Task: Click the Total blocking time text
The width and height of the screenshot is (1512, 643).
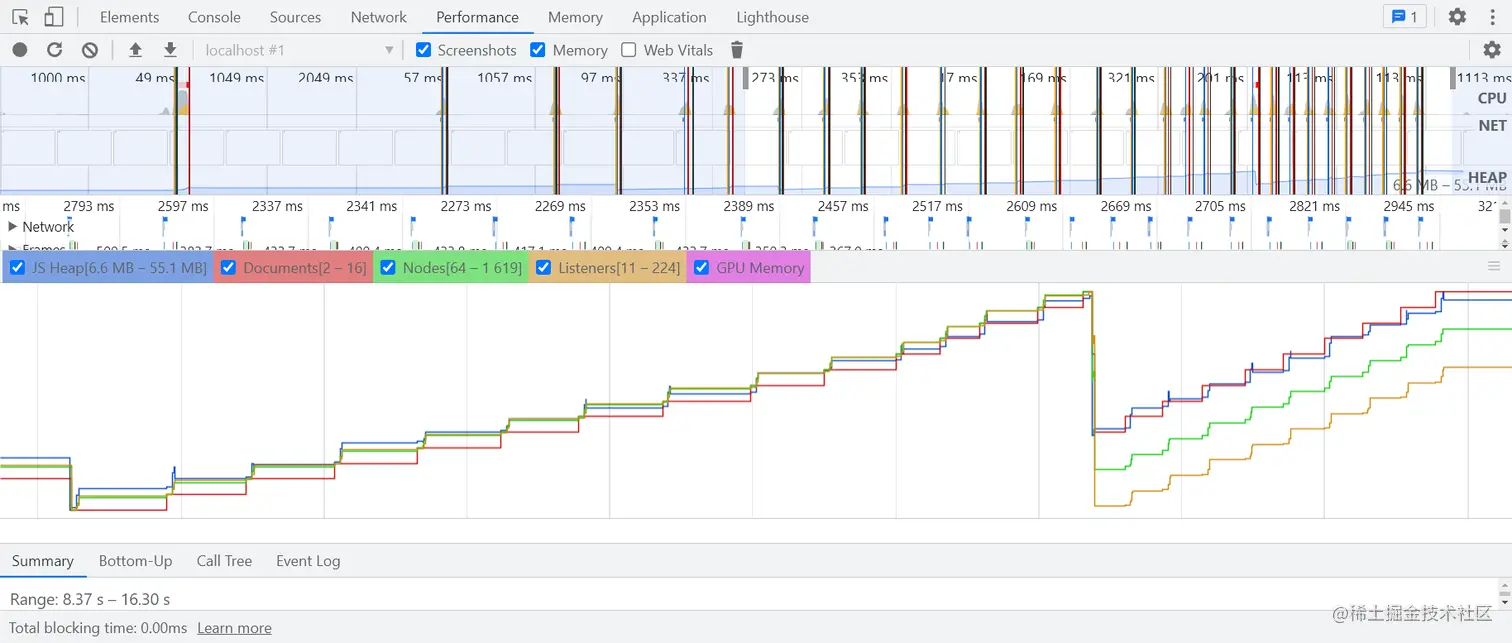Action: point(98,628)
